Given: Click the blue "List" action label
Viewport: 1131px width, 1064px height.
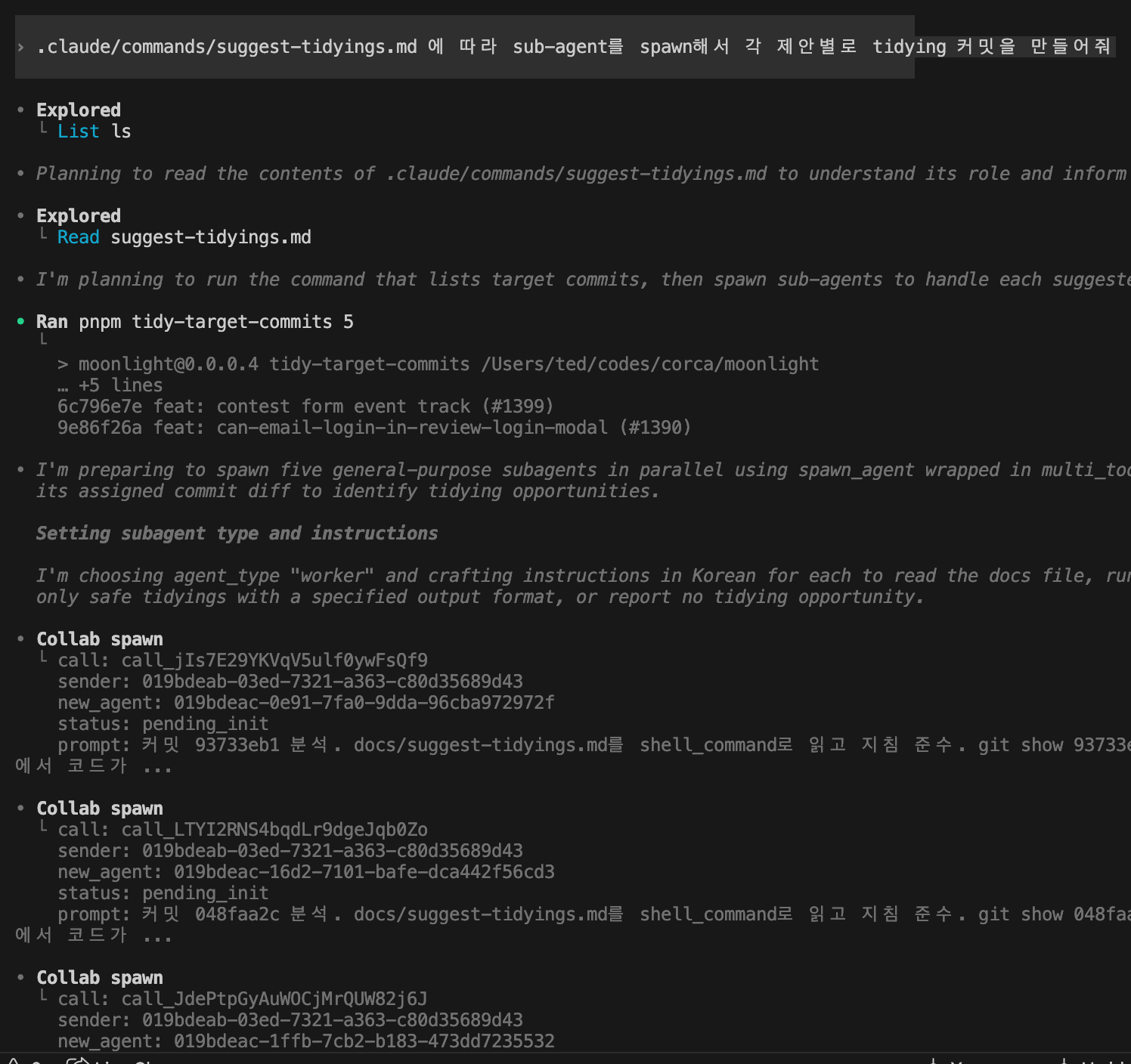Looking at the screenshot, I should 78,131.
